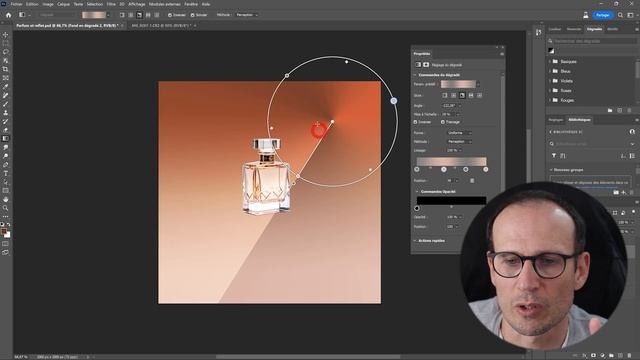Screen dimensions: 640x360
Task: Choose linear gradient style in options bar
Action: [x=122, y=15]
